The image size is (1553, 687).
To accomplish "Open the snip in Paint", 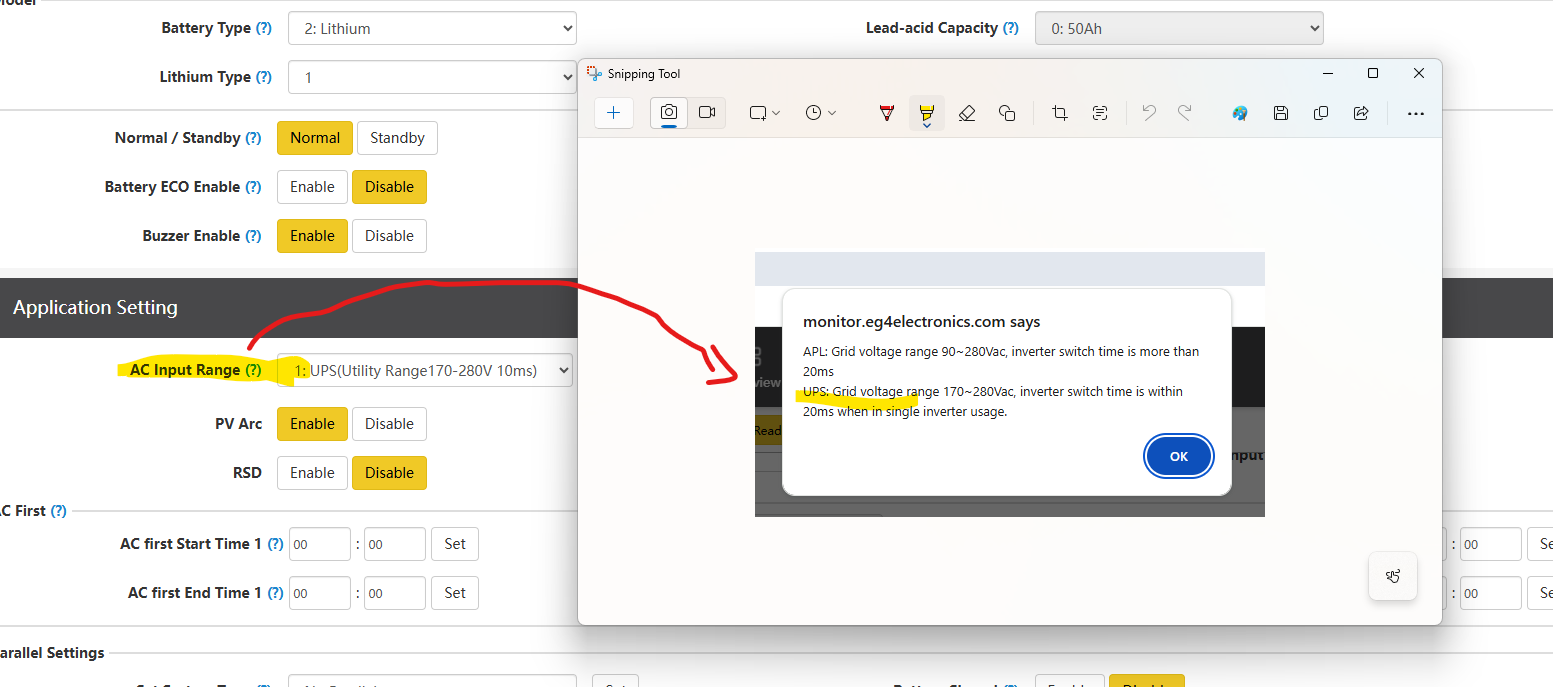I will (1240, 113).
